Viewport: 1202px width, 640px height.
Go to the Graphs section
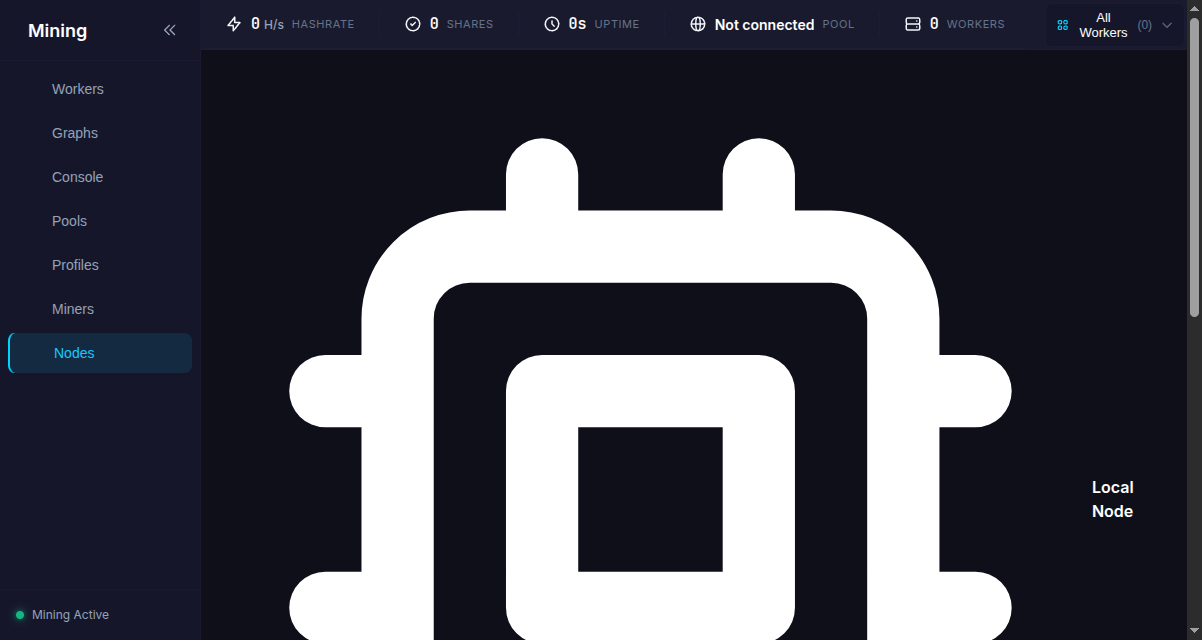(x=75, y=133)
